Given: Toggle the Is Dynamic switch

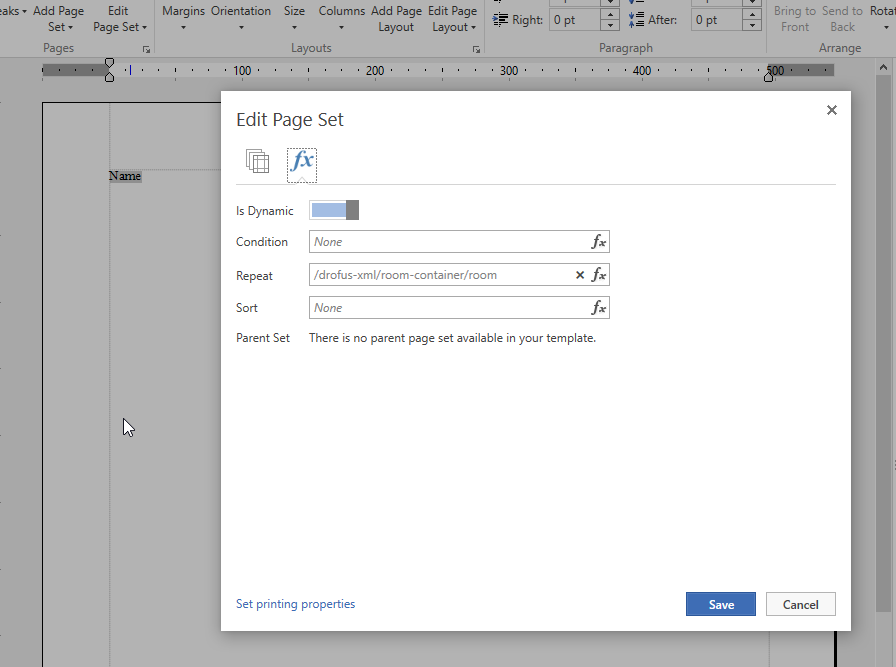Looking at the screenshot, I should 334,210.
